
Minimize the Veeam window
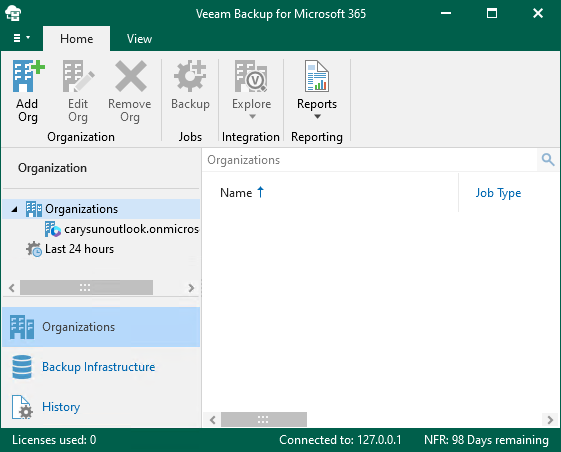tap(446, 14)
